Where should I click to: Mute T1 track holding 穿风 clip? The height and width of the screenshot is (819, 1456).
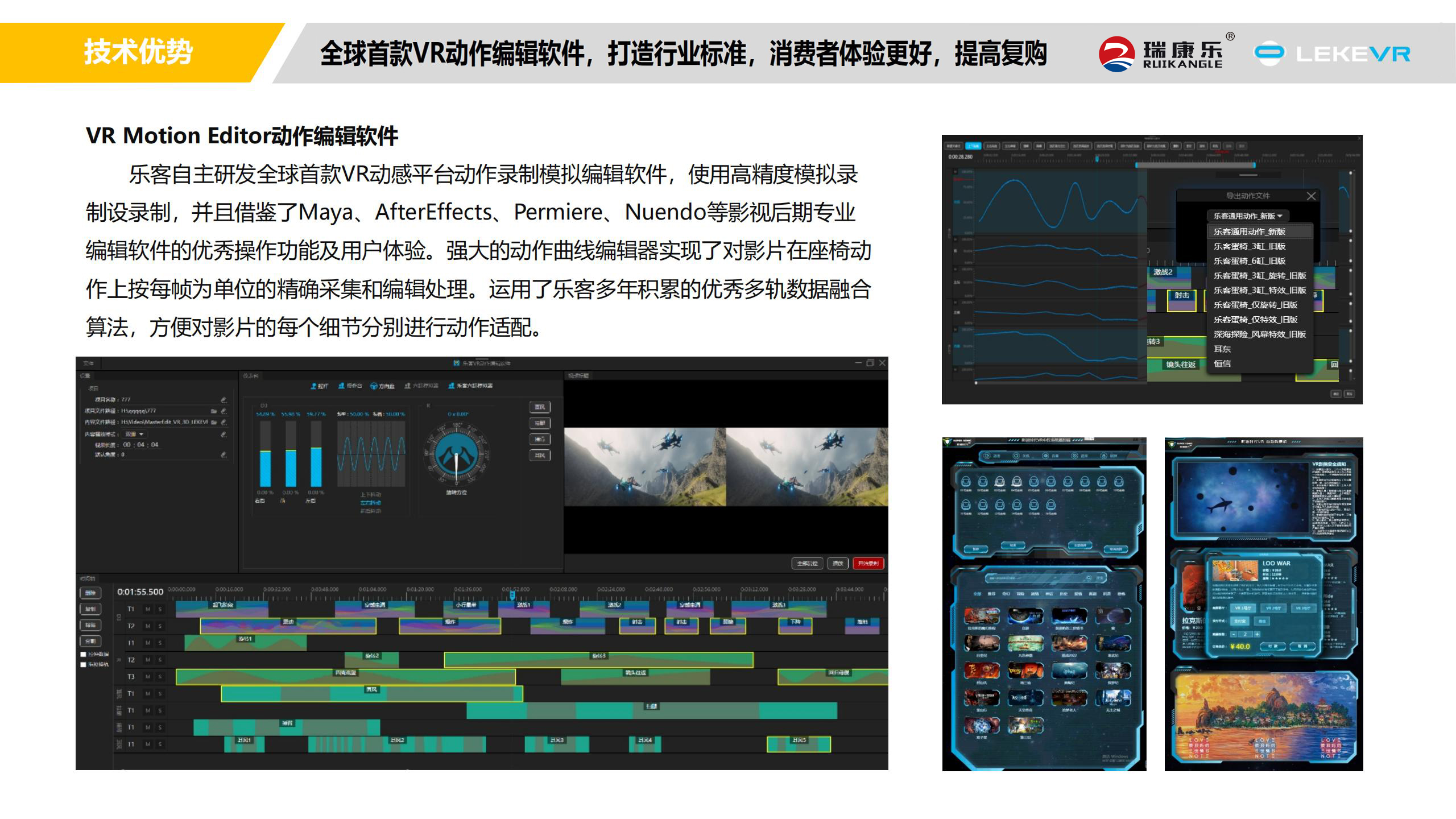[x=148, y=693]
